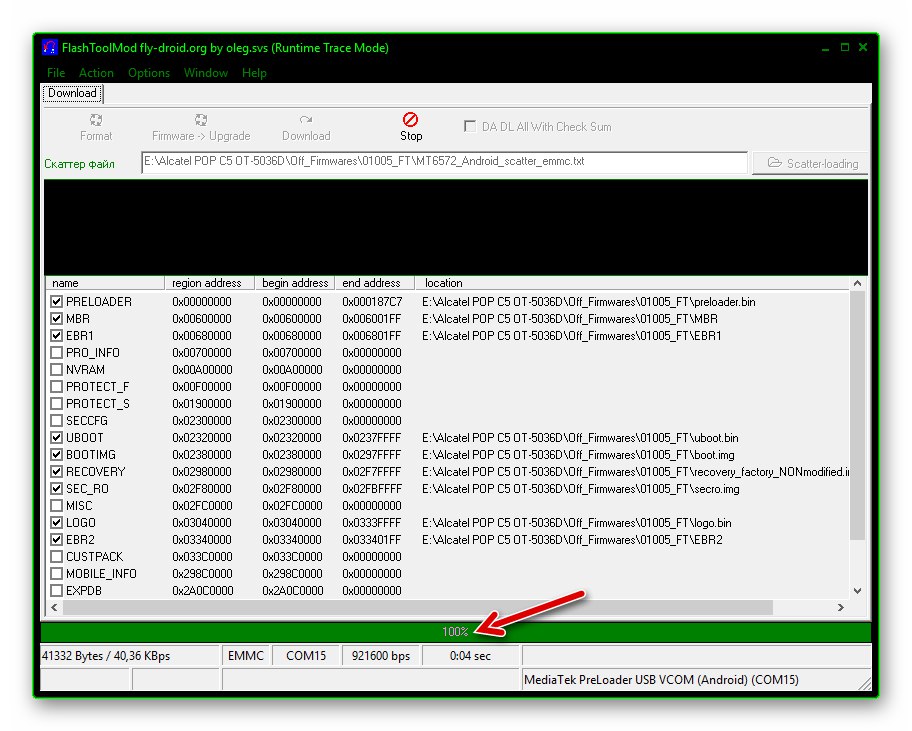Image resolution: width=912 pixels, height=731 pixels.
Task: Click the green 100% progress bar
Action: point(455,632)
